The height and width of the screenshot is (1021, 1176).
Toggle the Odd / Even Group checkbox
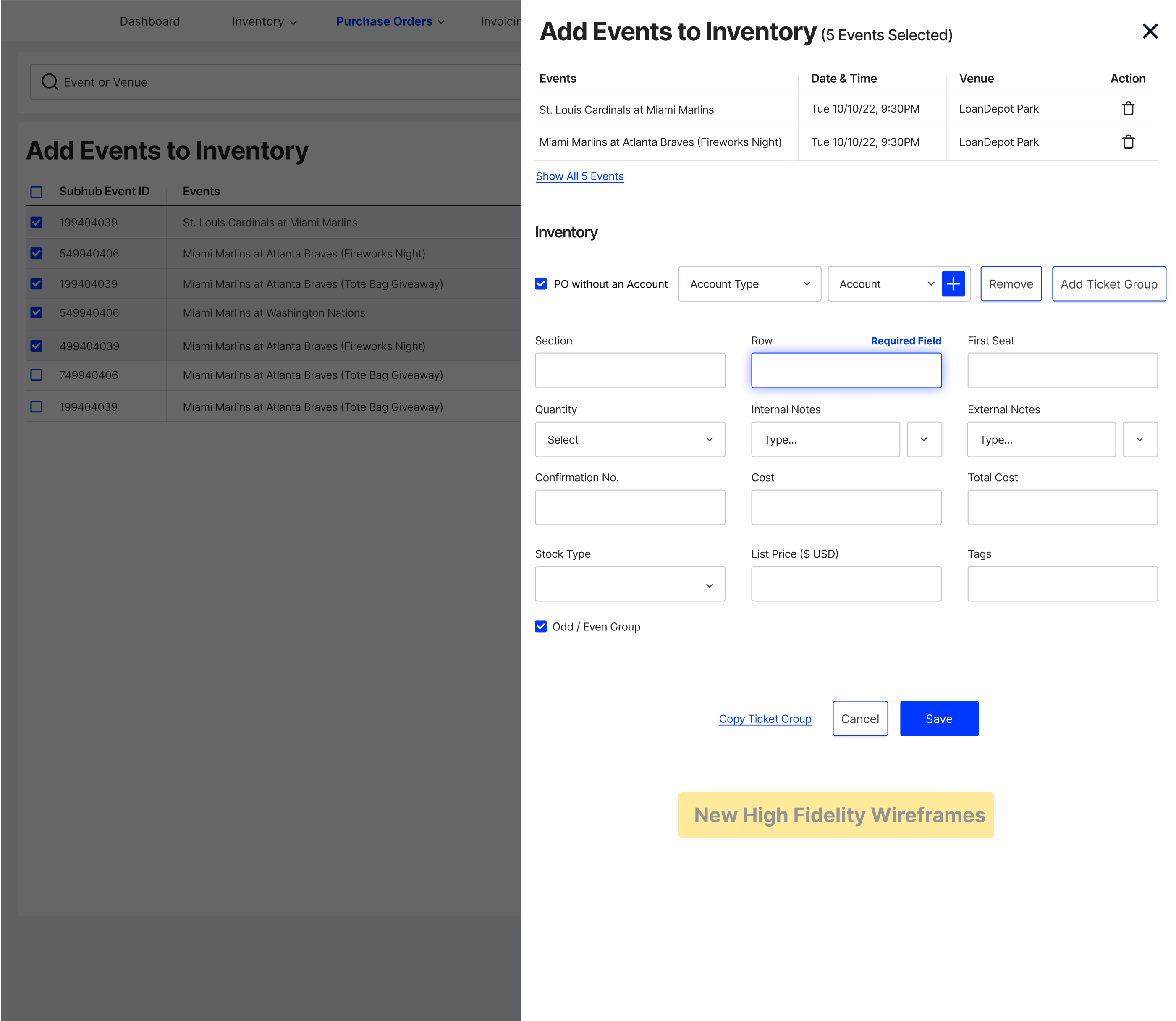541,627
